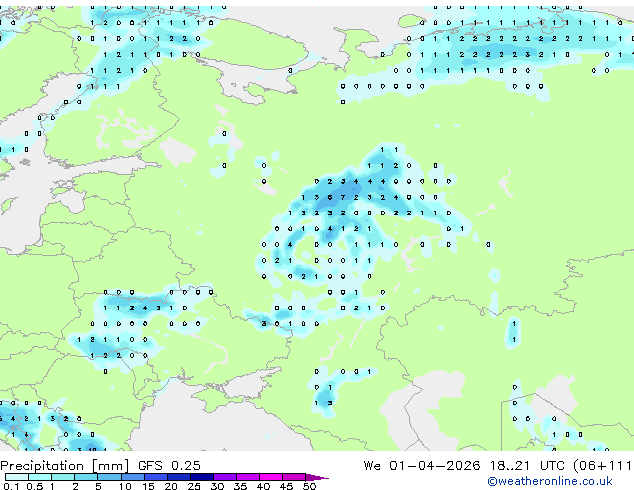Click the 0.1–0.5 mm legend swatch
This screenshot has height=490, width=634.
(17, 477)
